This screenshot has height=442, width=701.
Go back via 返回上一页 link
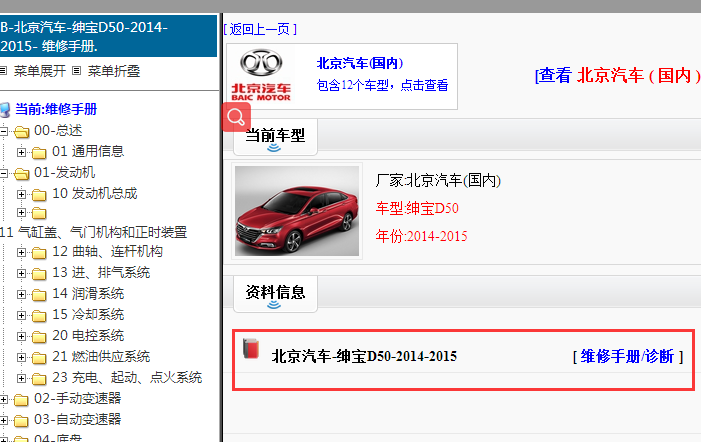(260, 29)
